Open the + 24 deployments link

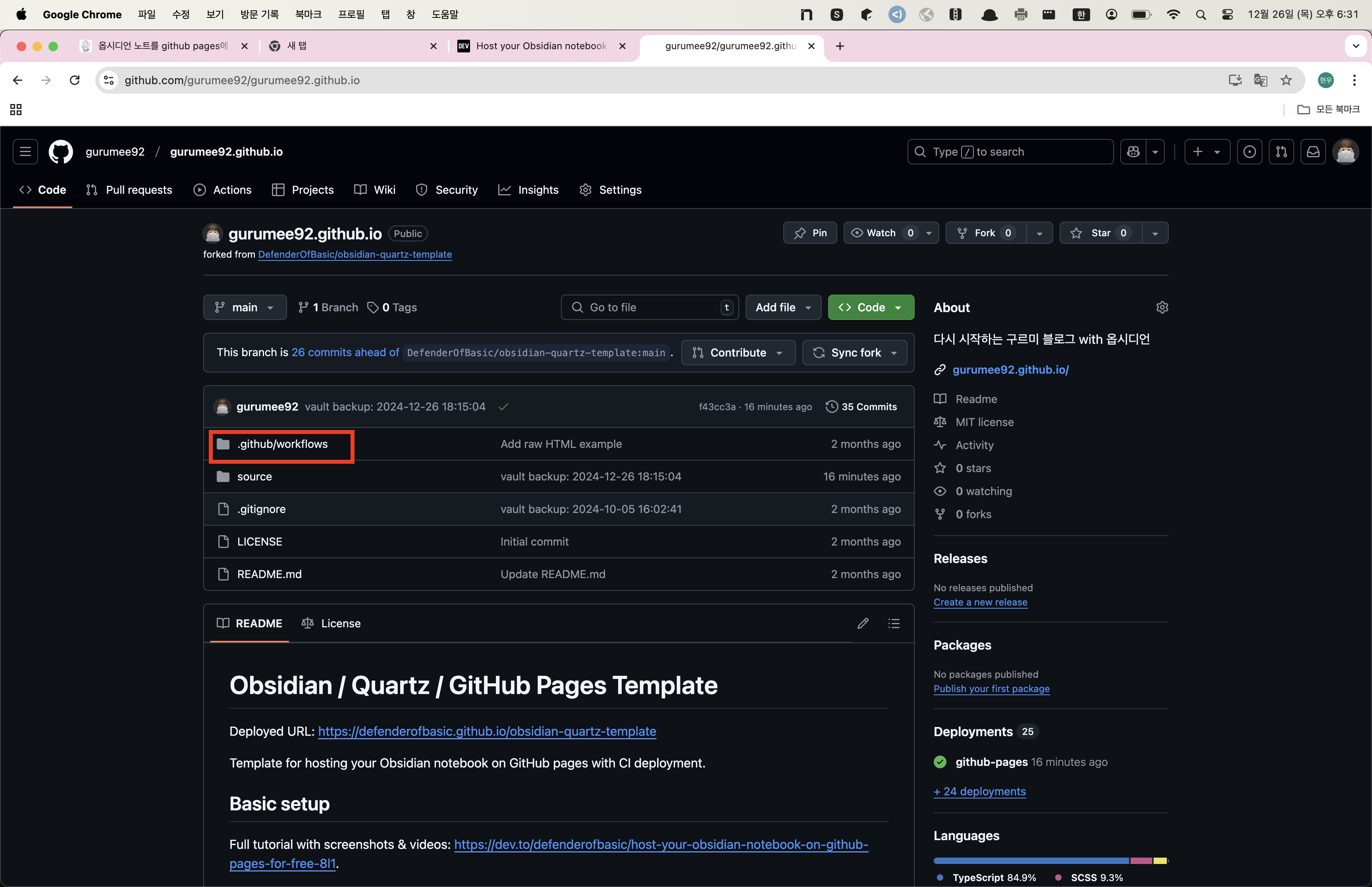[x=979, y=791]
